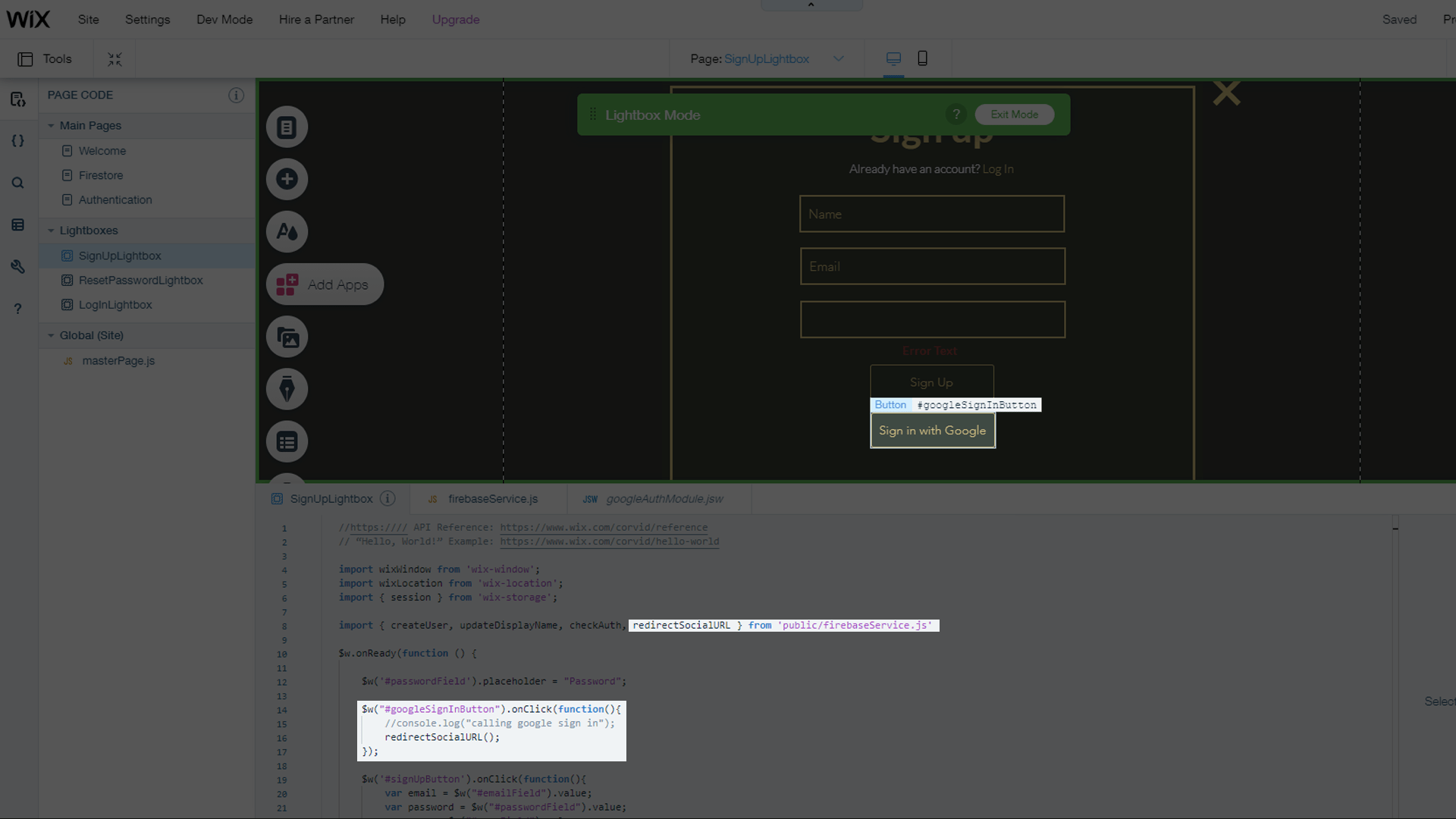The image size is (1456, 819).
Task: Open the Theme Manager text-drop icon
Action: [x=287, y=231]
